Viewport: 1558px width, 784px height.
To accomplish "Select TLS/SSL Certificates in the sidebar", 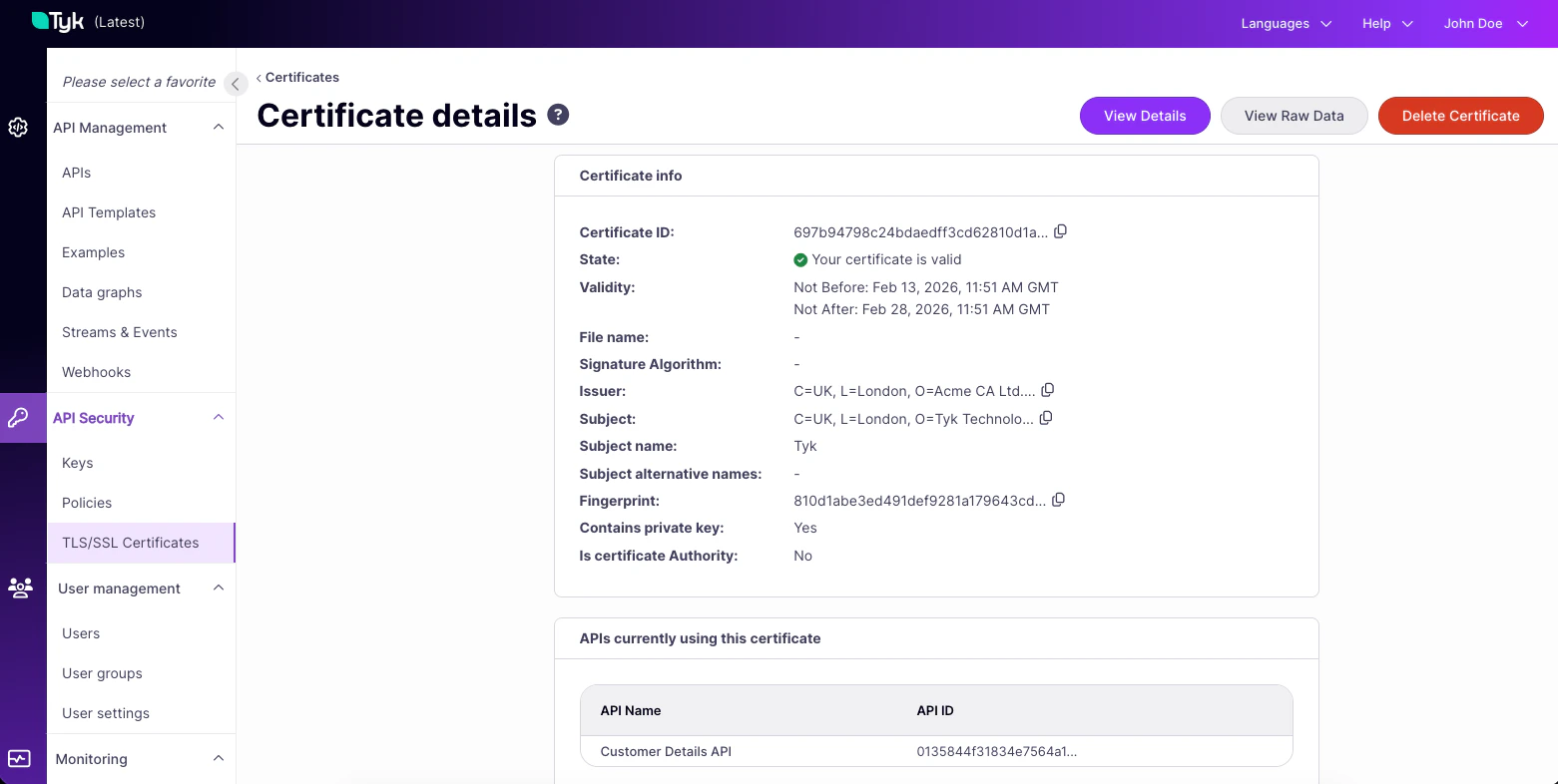I will click(x=130, y=543).
